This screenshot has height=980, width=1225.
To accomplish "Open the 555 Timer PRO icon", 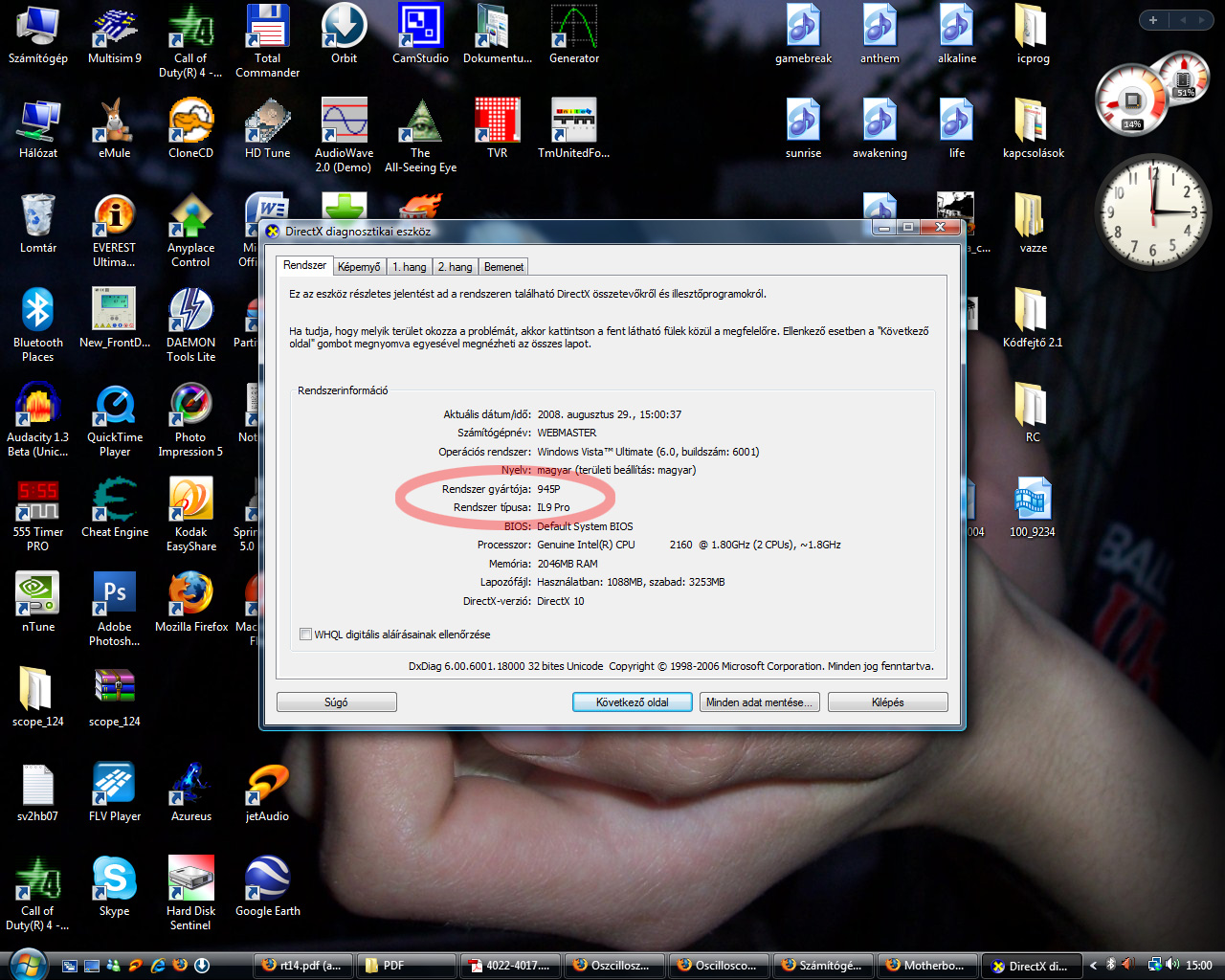I will coord(38,515).
